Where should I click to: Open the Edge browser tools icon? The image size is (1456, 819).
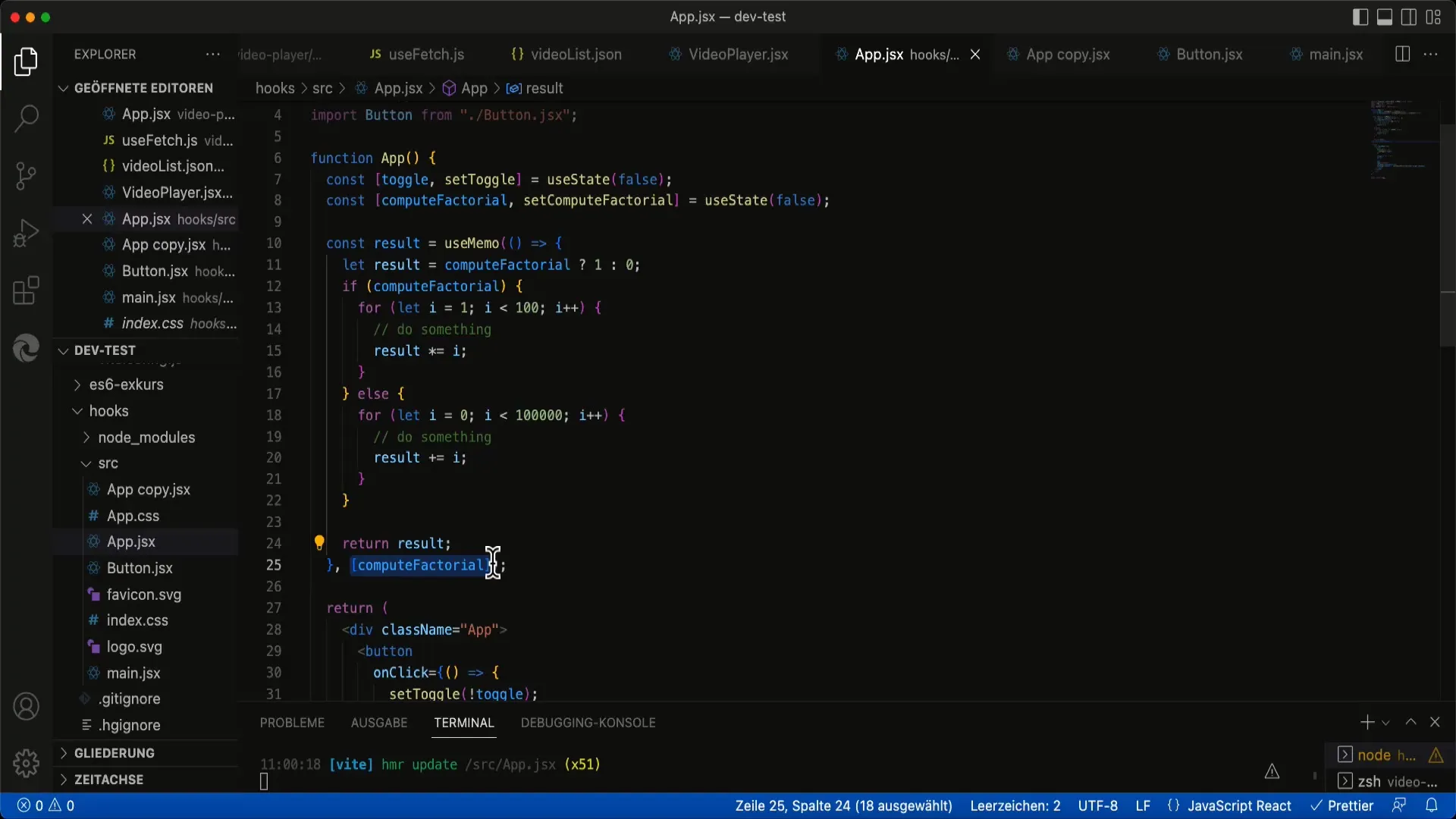pos(26,348)
